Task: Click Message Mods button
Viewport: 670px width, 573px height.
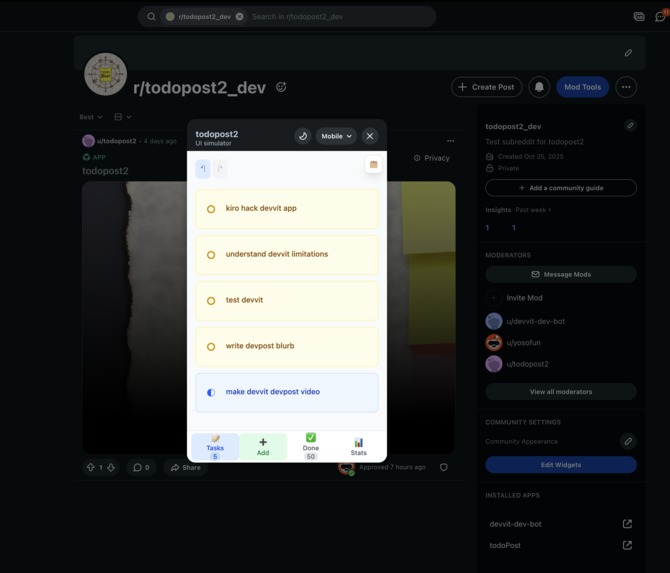Action: (x=561, y=274)
